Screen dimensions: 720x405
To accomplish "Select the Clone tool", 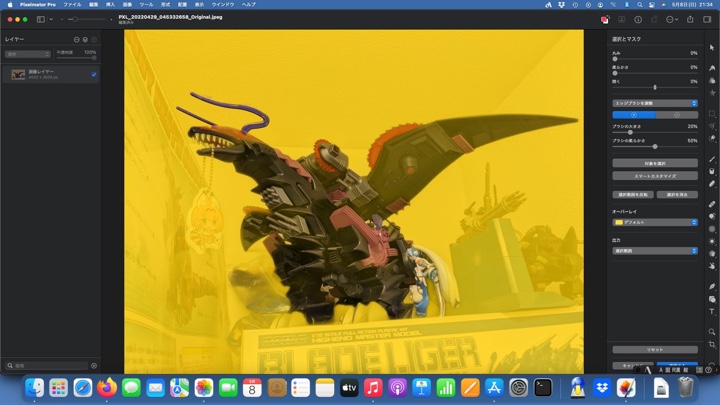I will coord(712,216).
